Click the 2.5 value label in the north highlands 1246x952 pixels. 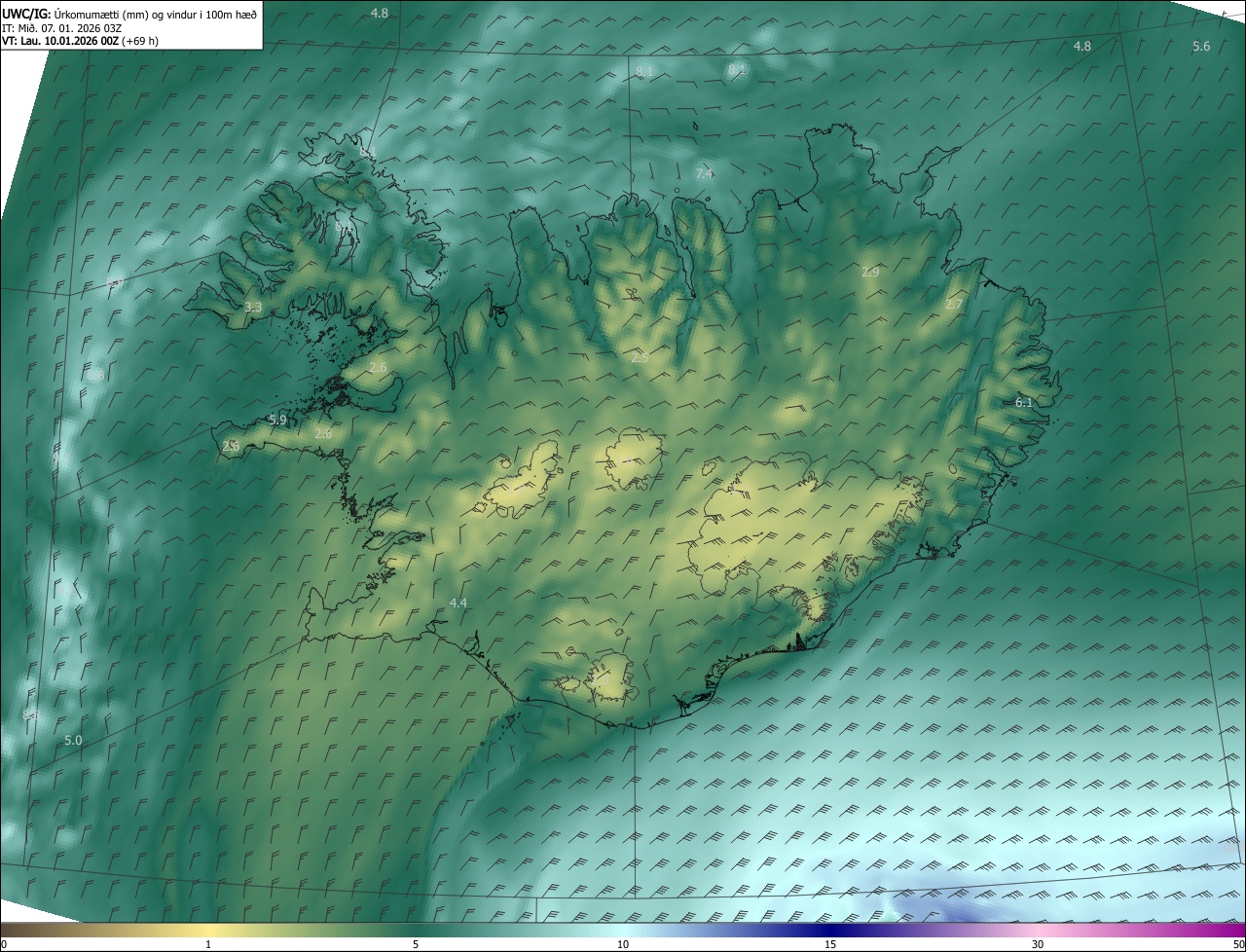coord(640,358)
